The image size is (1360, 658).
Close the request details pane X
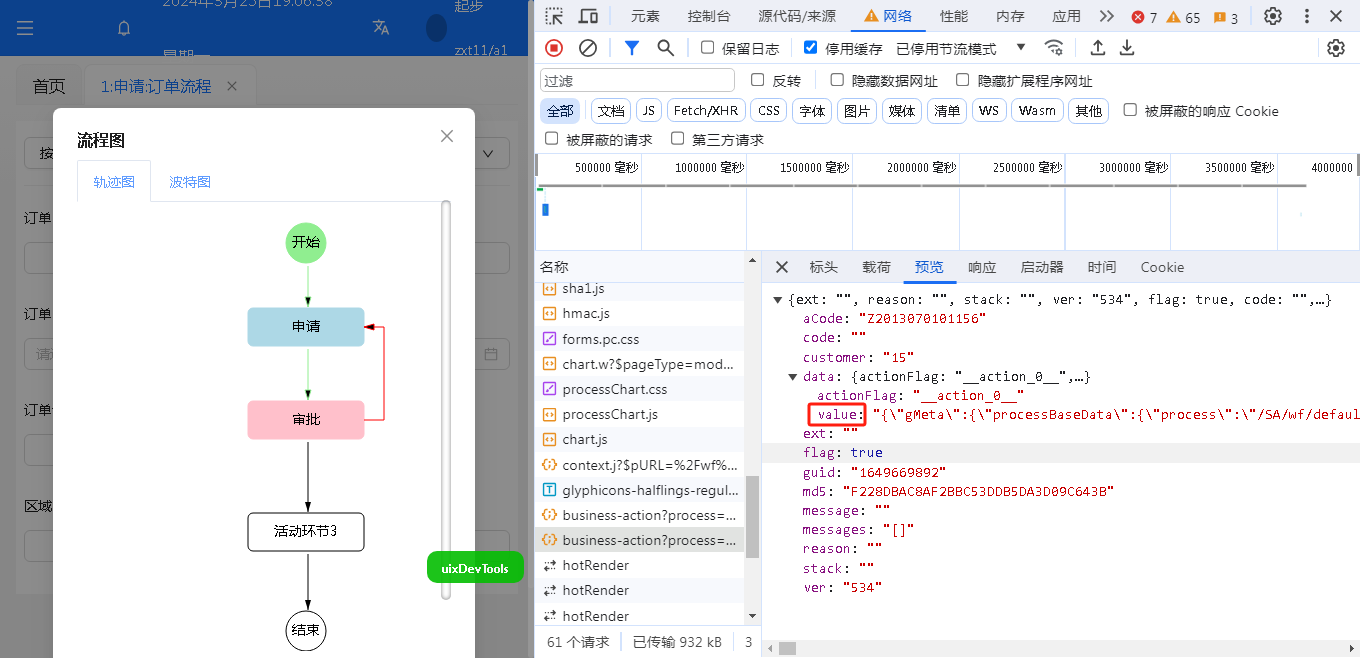[x=782, y=267]
